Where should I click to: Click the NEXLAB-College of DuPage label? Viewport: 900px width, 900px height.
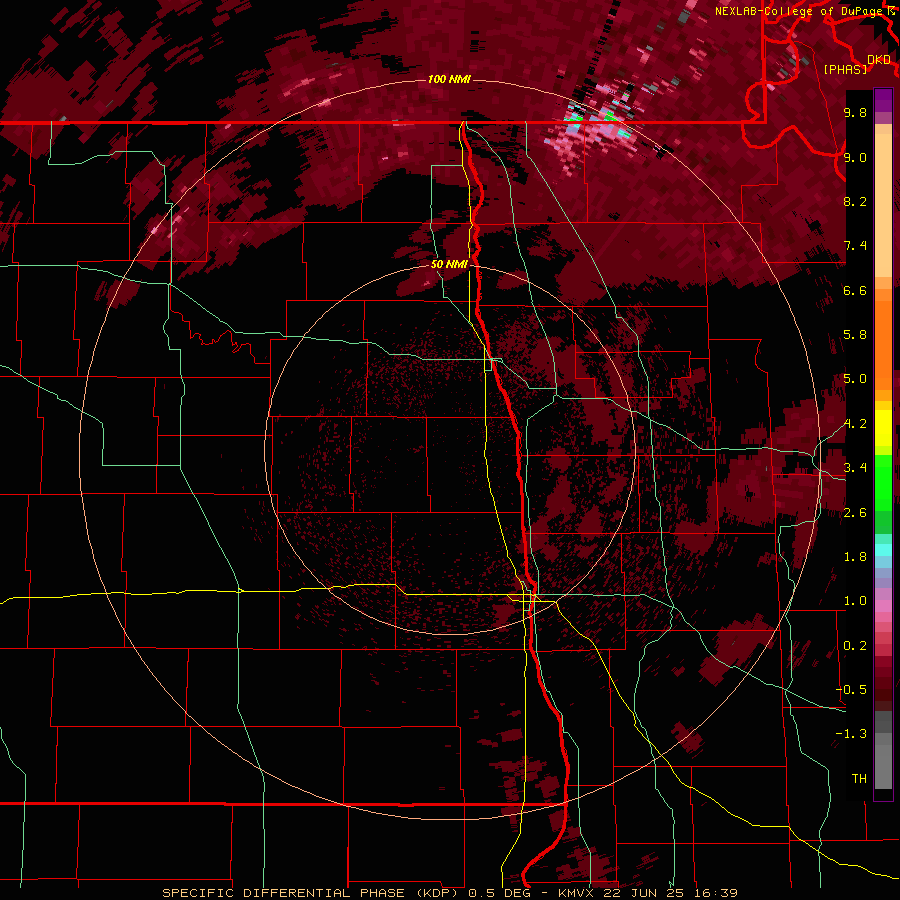click(798, 11)
